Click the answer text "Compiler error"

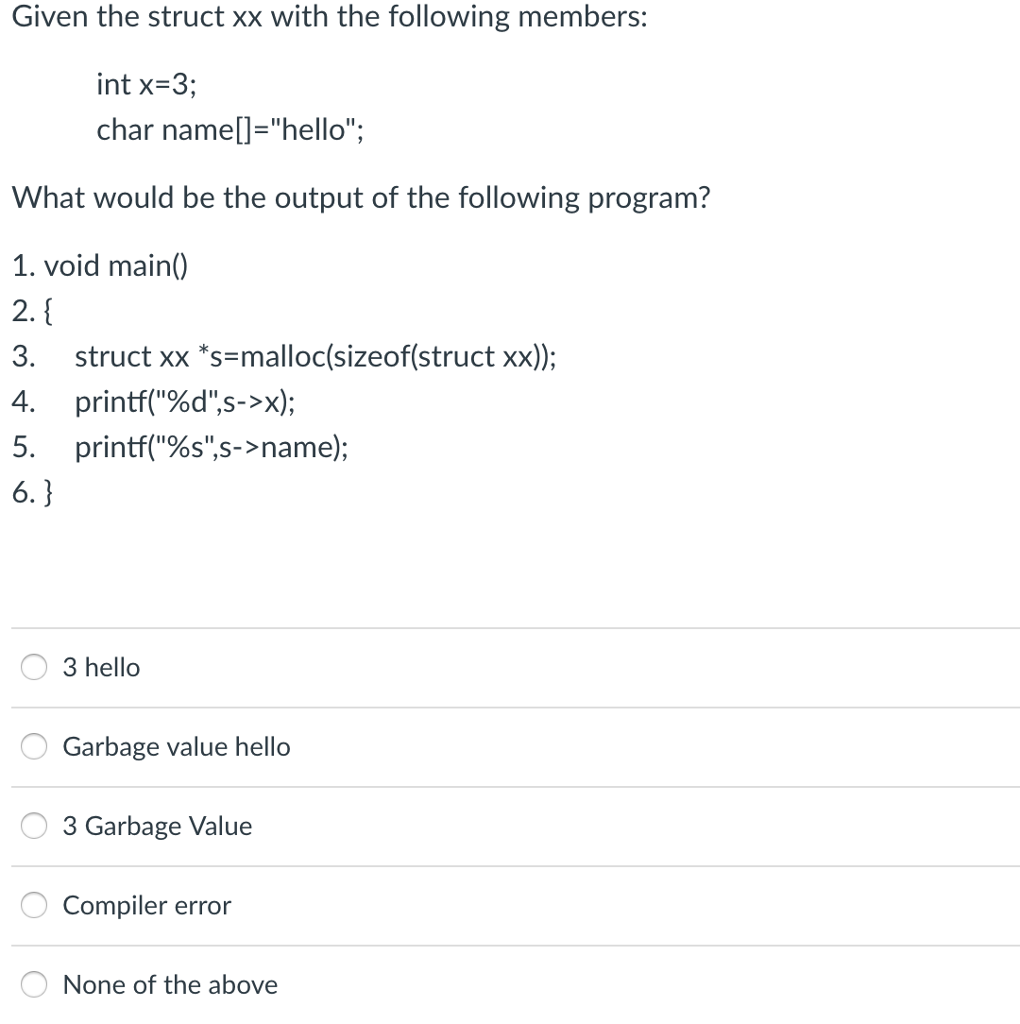[x=146, y=904]
